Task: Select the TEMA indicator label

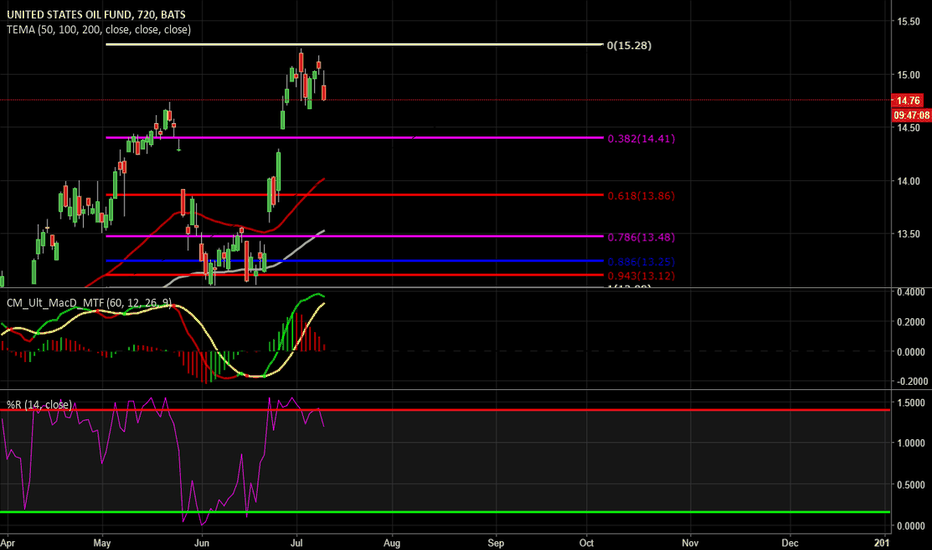Action: pos(99,29)
